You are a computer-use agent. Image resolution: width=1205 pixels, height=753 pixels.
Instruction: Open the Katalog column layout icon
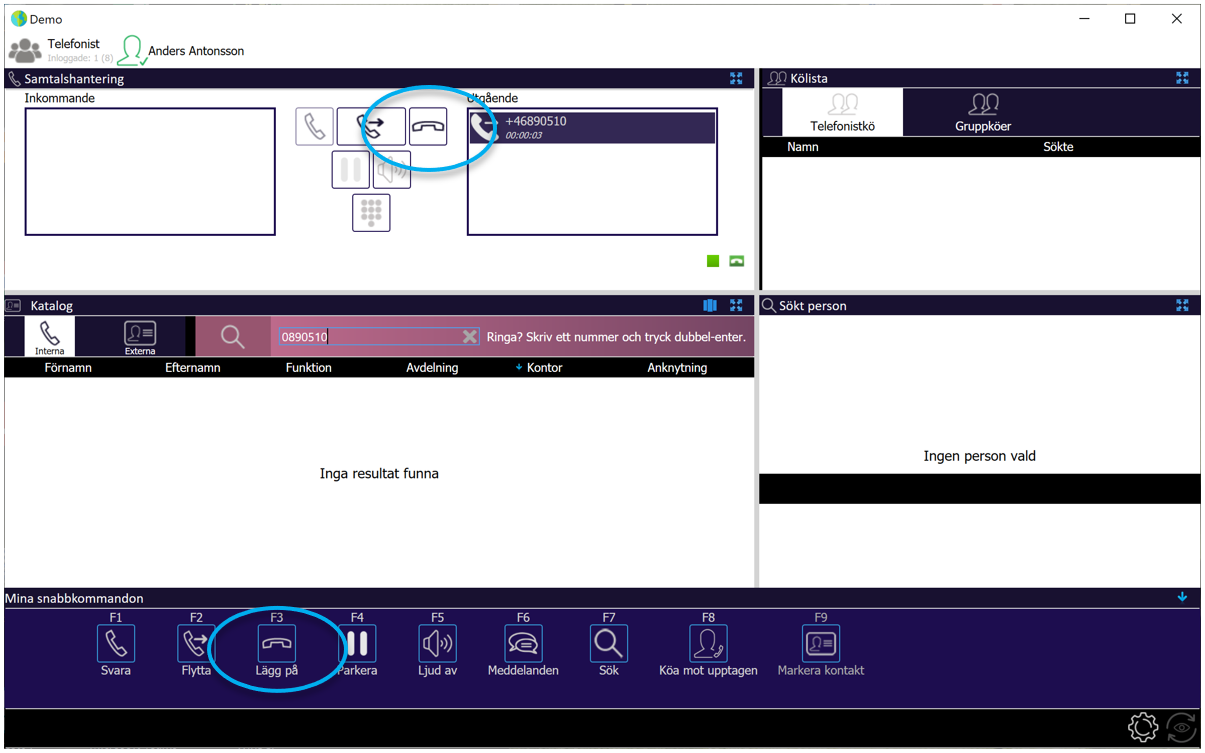(710, 305)
